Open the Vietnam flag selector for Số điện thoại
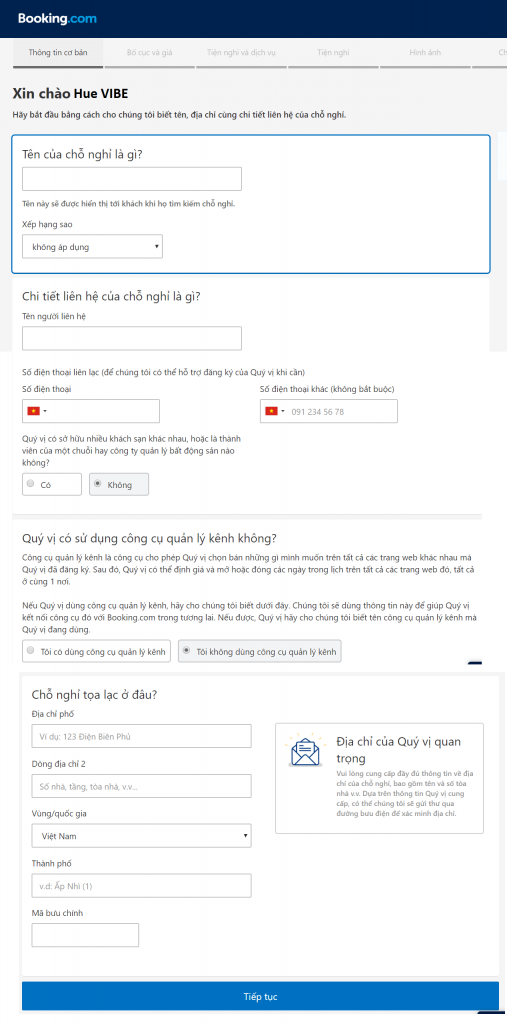 click(37, 411)
